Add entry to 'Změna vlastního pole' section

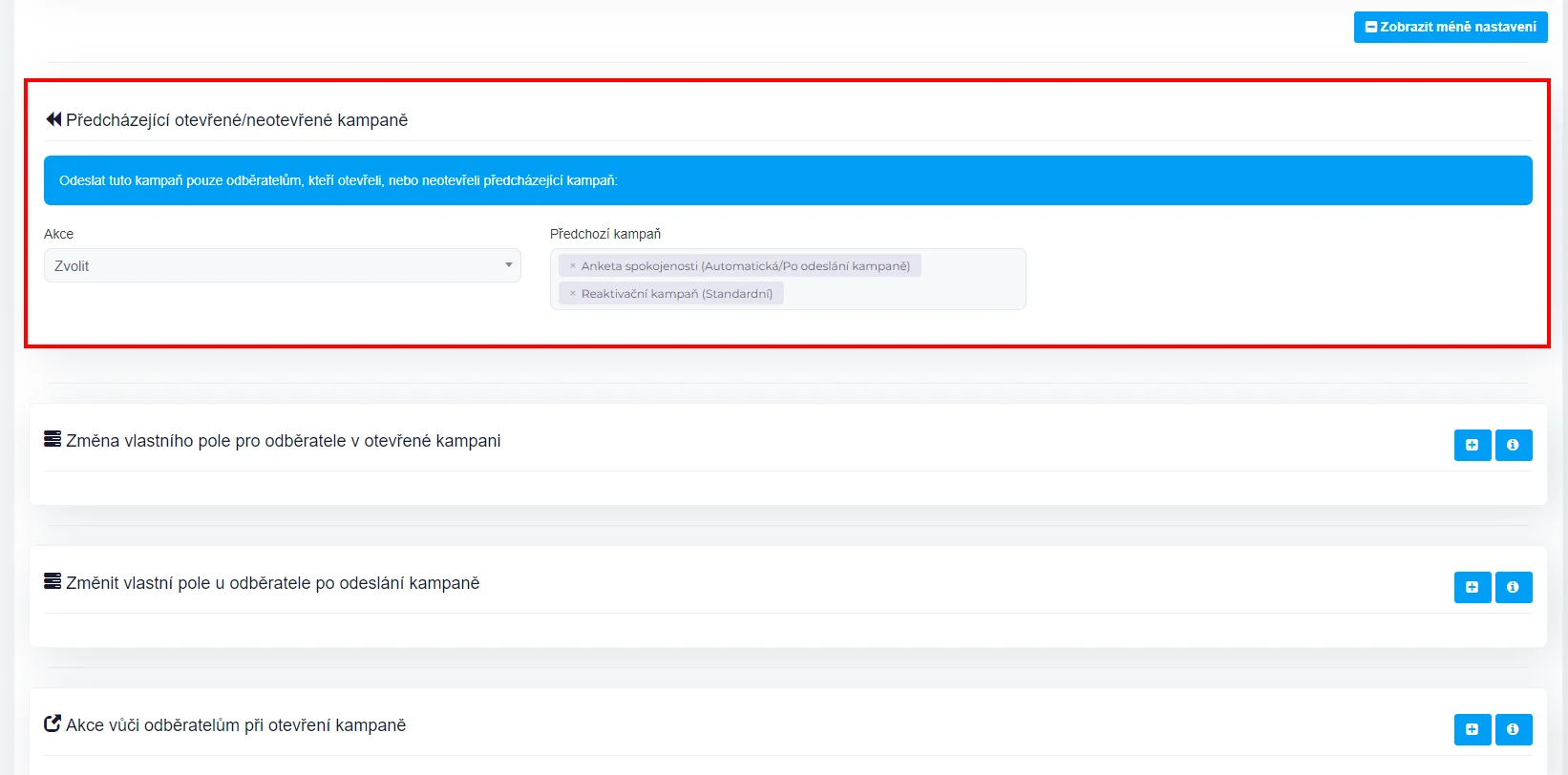pos(1472,445)
